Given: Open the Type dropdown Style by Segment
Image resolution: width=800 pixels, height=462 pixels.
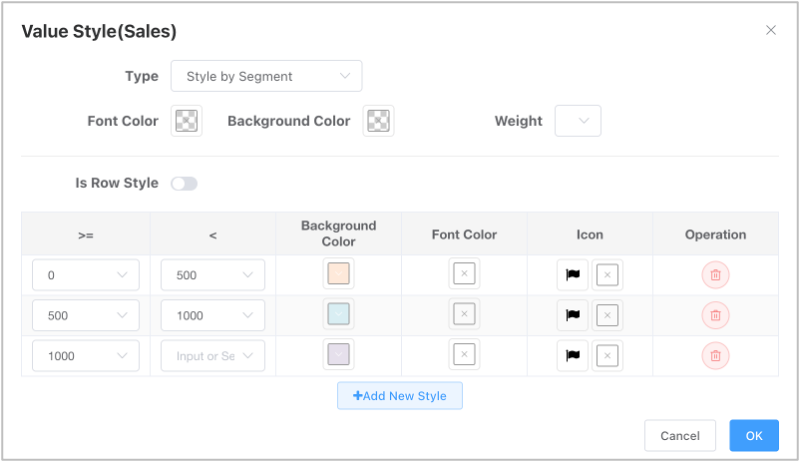Looking at the screenshot, I should [266, 76].
